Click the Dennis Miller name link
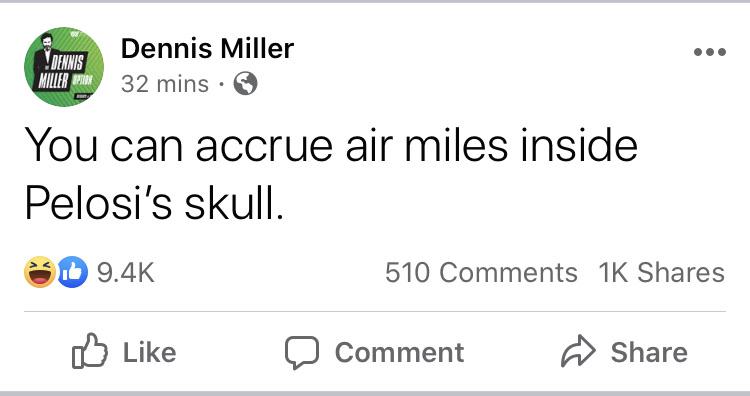 207,49
